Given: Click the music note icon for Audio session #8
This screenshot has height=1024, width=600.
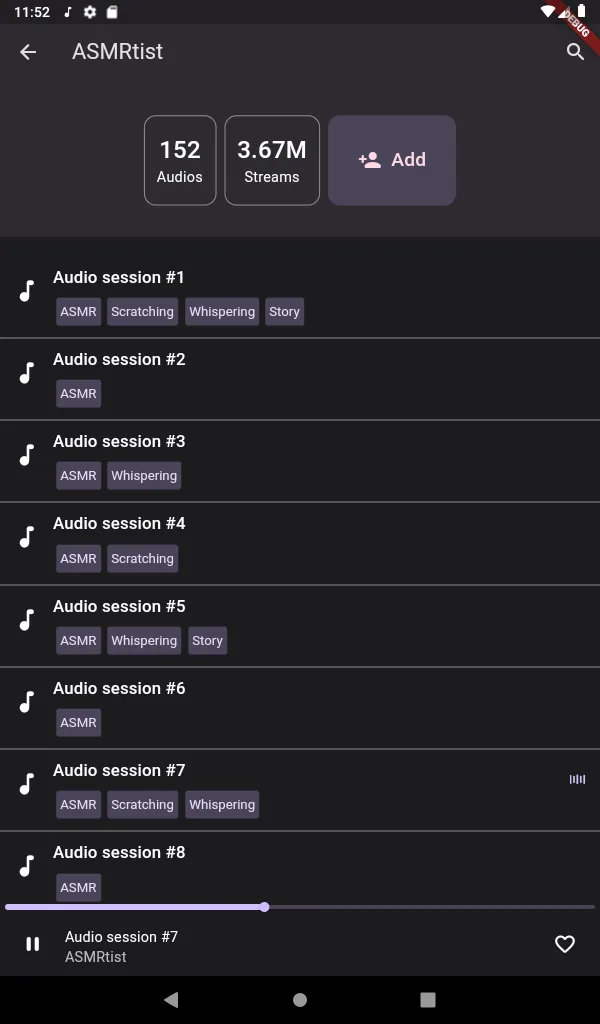Looking at the screenshot, I should click(25, 867).
